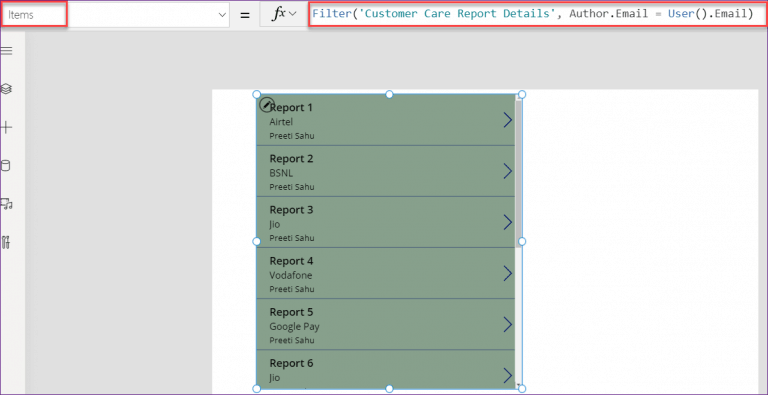Open the hamburger menu in left sidebar
The width and height of the screenshot is (768, 395).
[6, 51]
